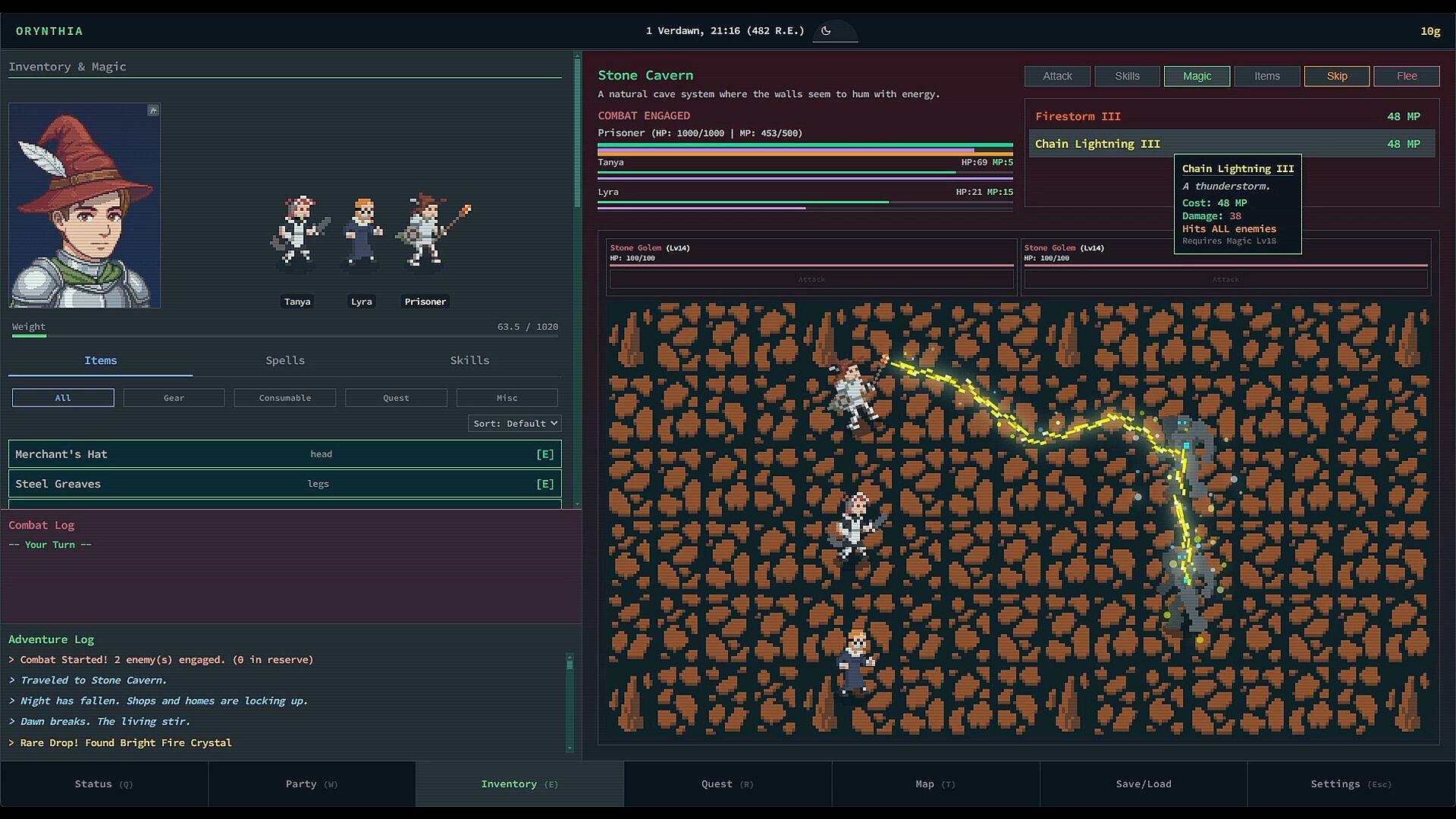Switch to the Spells tab

point(285,360)
